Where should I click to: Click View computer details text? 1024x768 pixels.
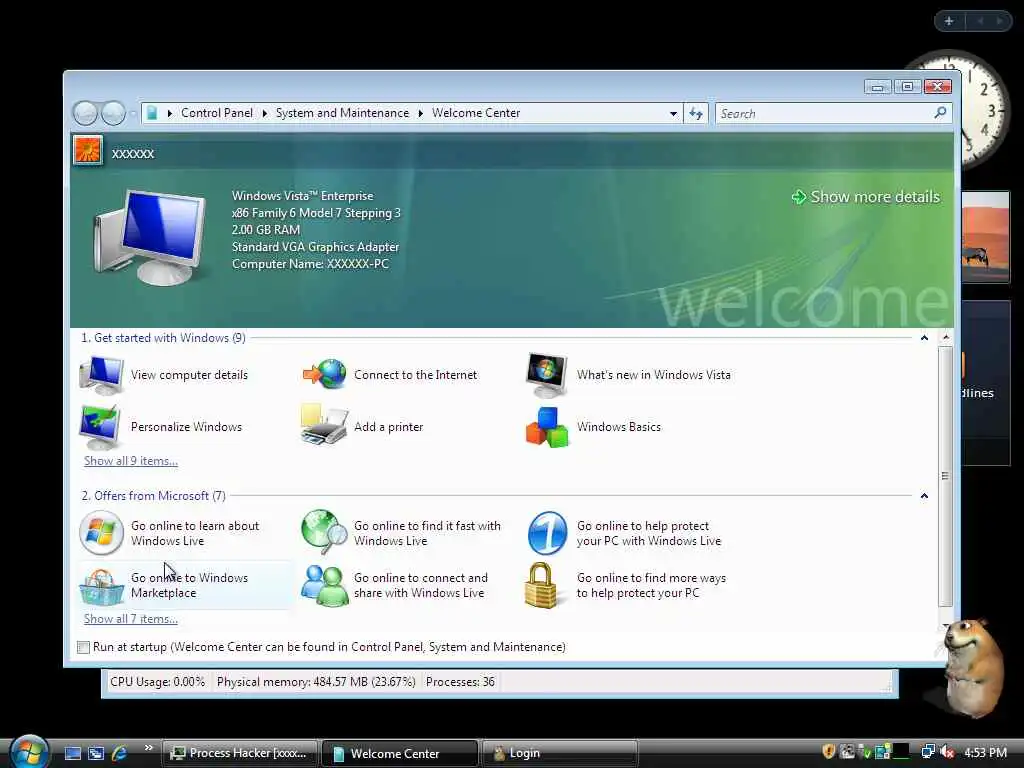(189, 375)
